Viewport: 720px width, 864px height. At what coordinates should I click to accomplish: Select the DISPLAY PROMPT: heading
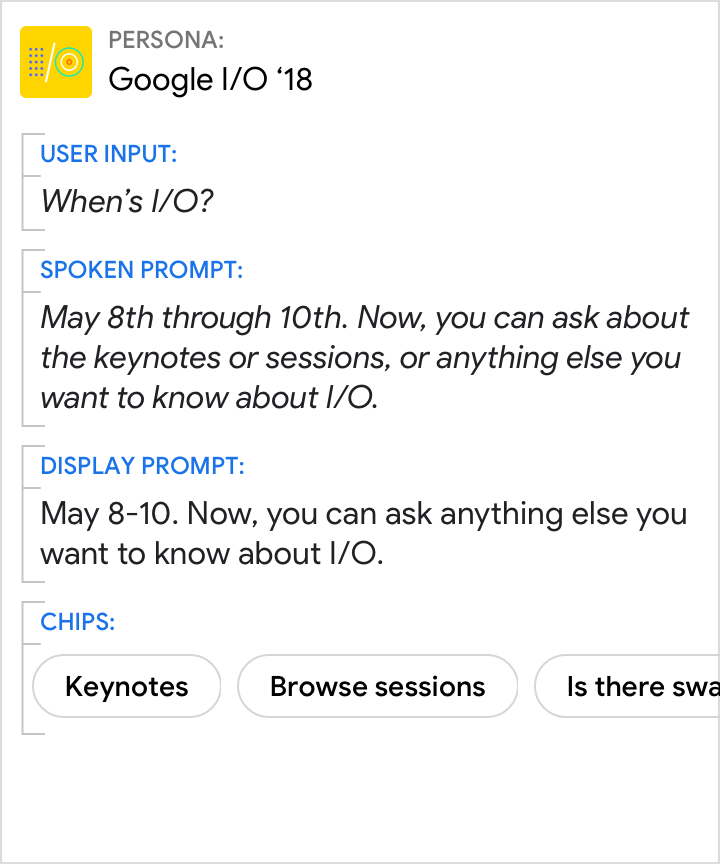[x=142, y=466]
